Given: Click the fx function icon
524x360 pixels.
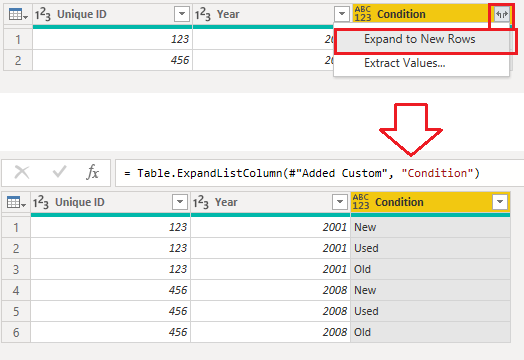Looking at the screenshot, I should tap(93, 172).
